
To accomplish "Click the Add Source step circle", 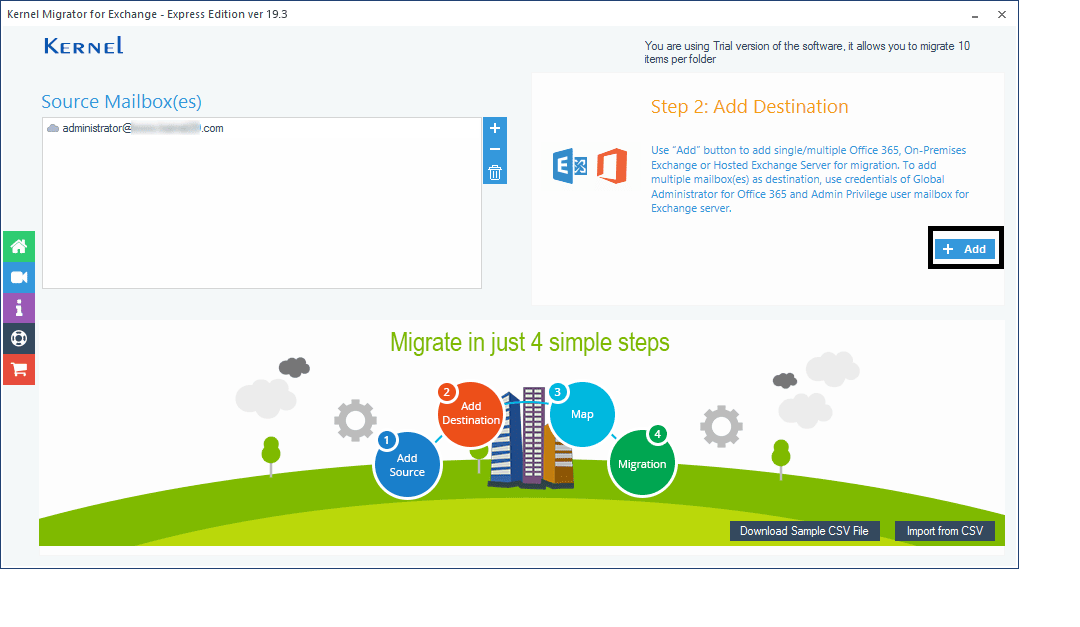I will pos(407,465).
